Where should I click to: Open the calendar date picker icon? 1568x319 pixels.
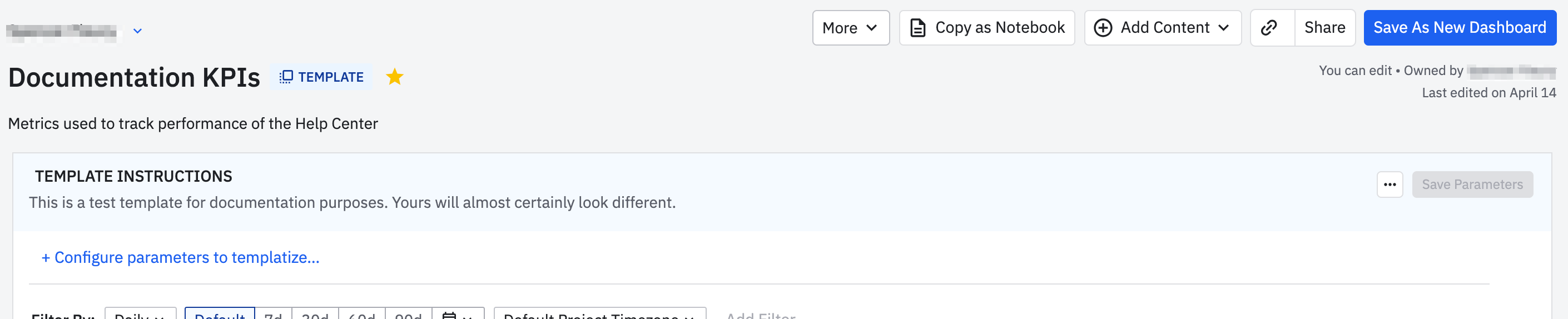pos(449,315)
